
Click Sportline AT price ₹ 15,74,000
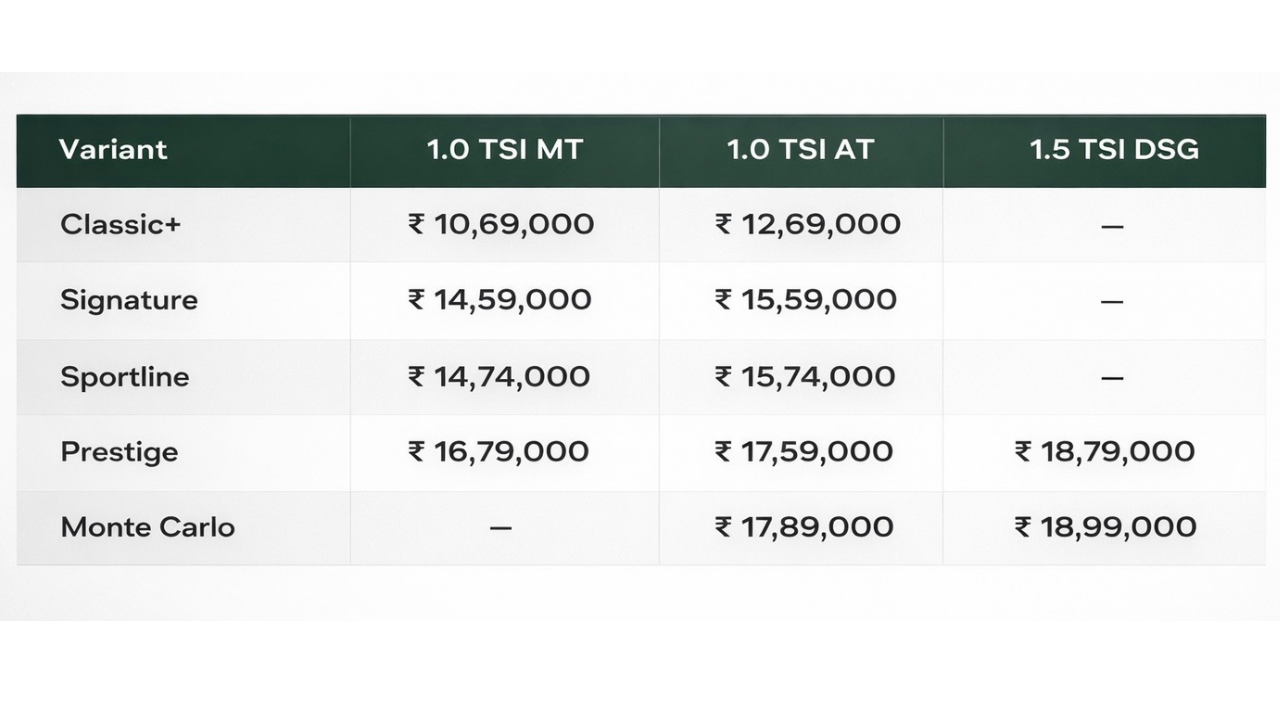[x=805, y=377]
